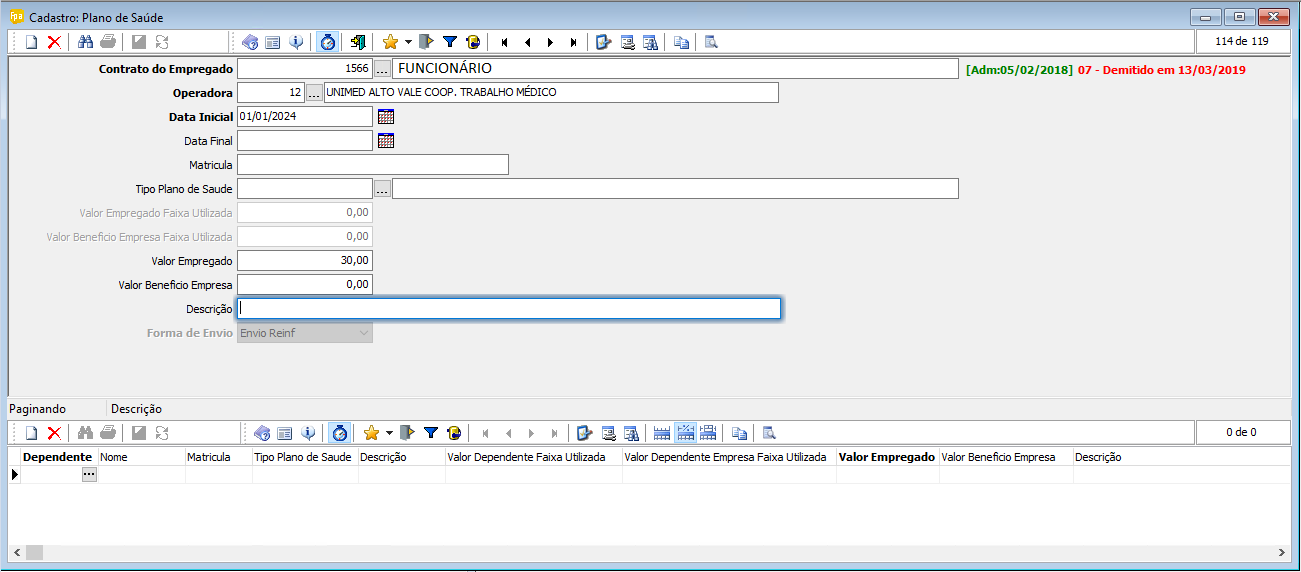Click the horizontal scrollbar right arrow
Viewport: 1301px width, 572px height.
1282,553
